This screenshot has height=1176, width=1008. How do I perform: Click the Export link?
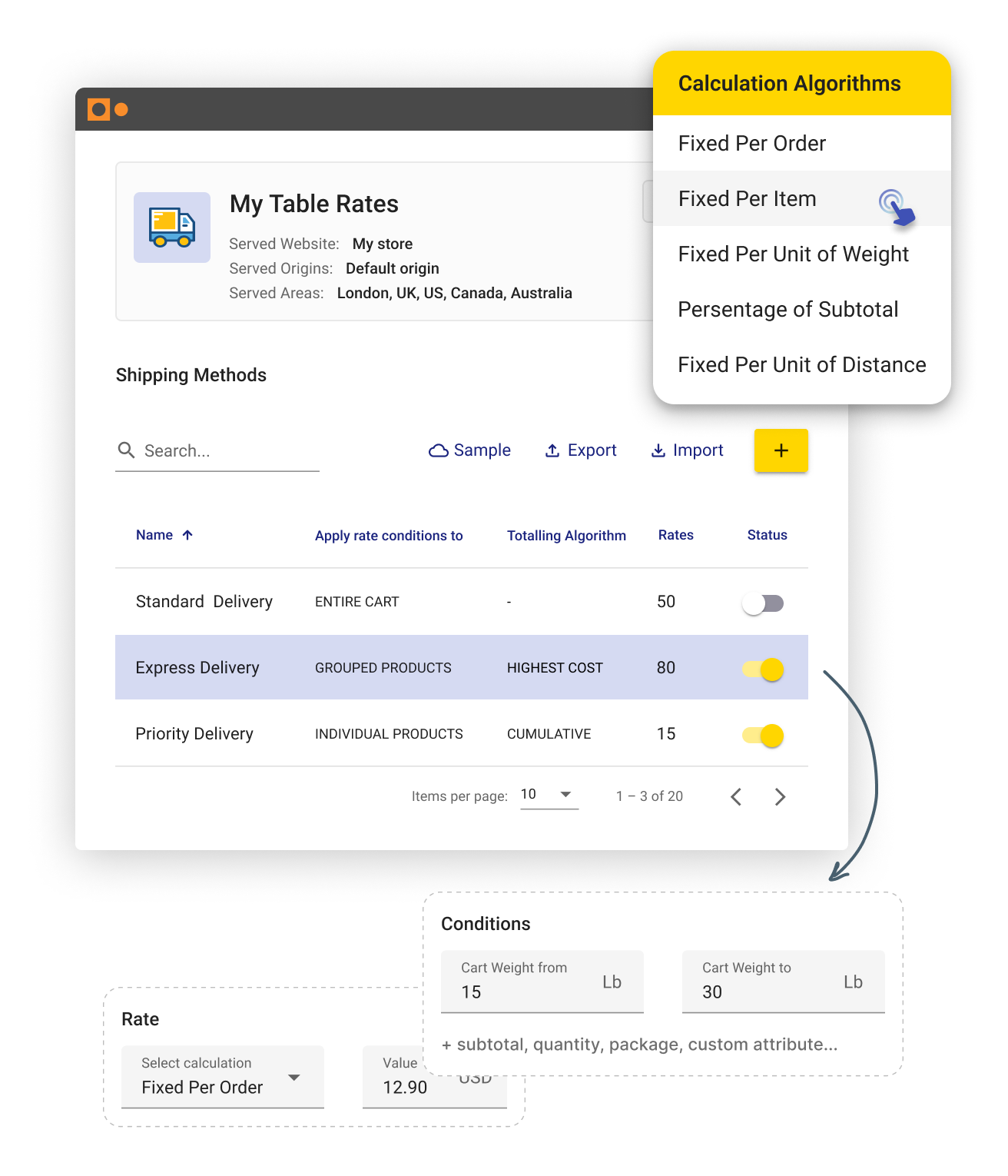(x=592, y=450)
